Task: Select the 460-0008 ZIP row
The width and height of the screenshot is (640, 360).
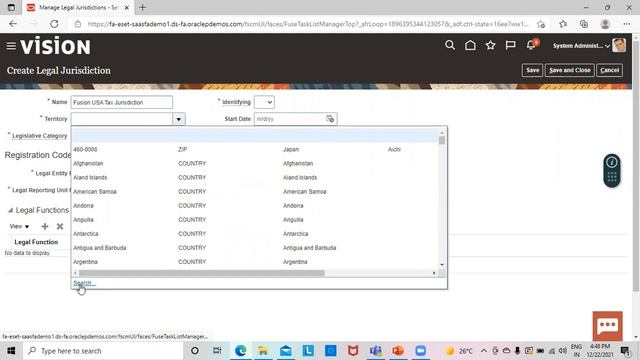Action: pyautogui.click(x=256, y=149)
